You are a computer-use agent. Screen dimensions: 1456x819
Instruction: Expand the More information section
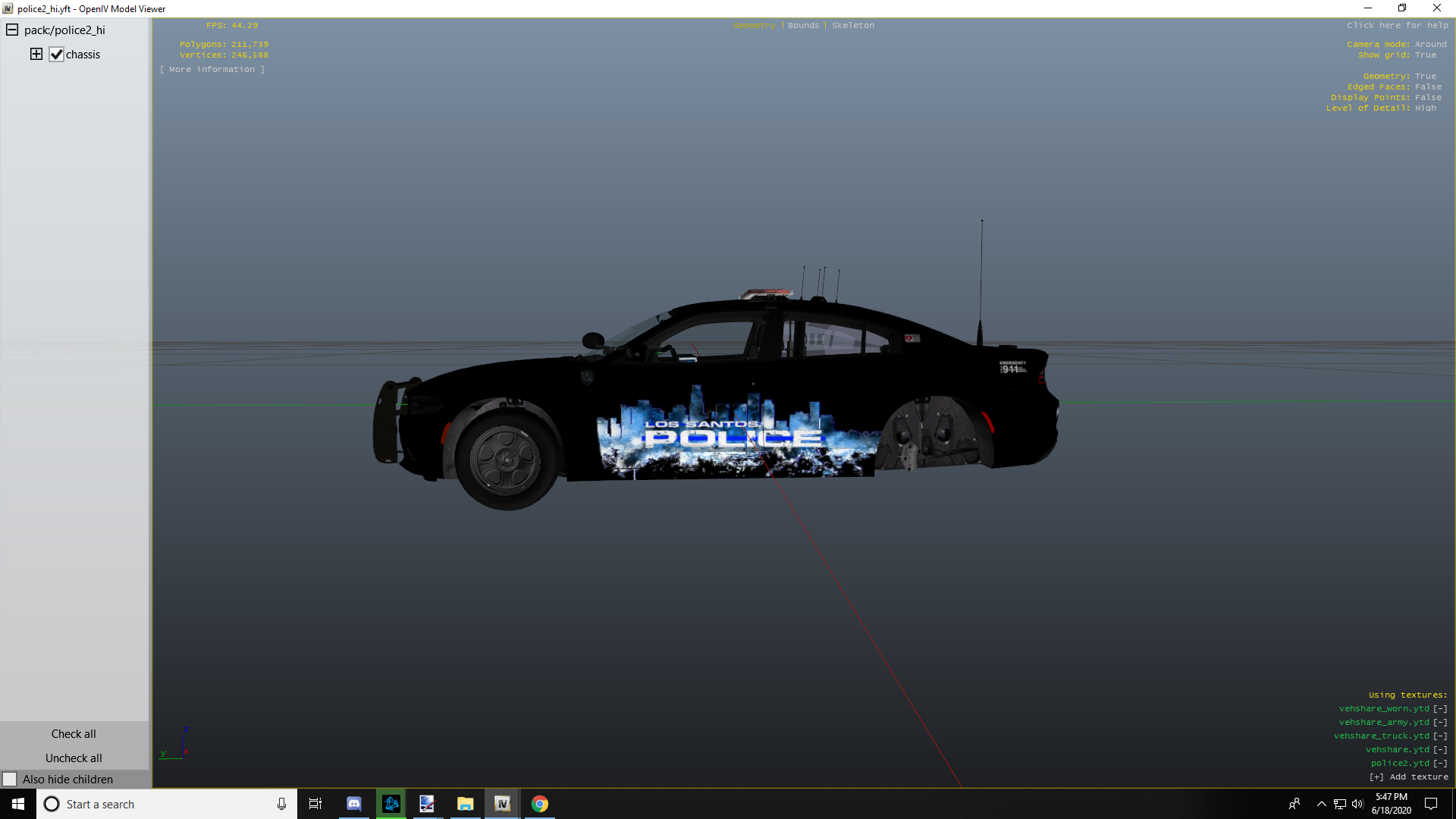point(212,70)
